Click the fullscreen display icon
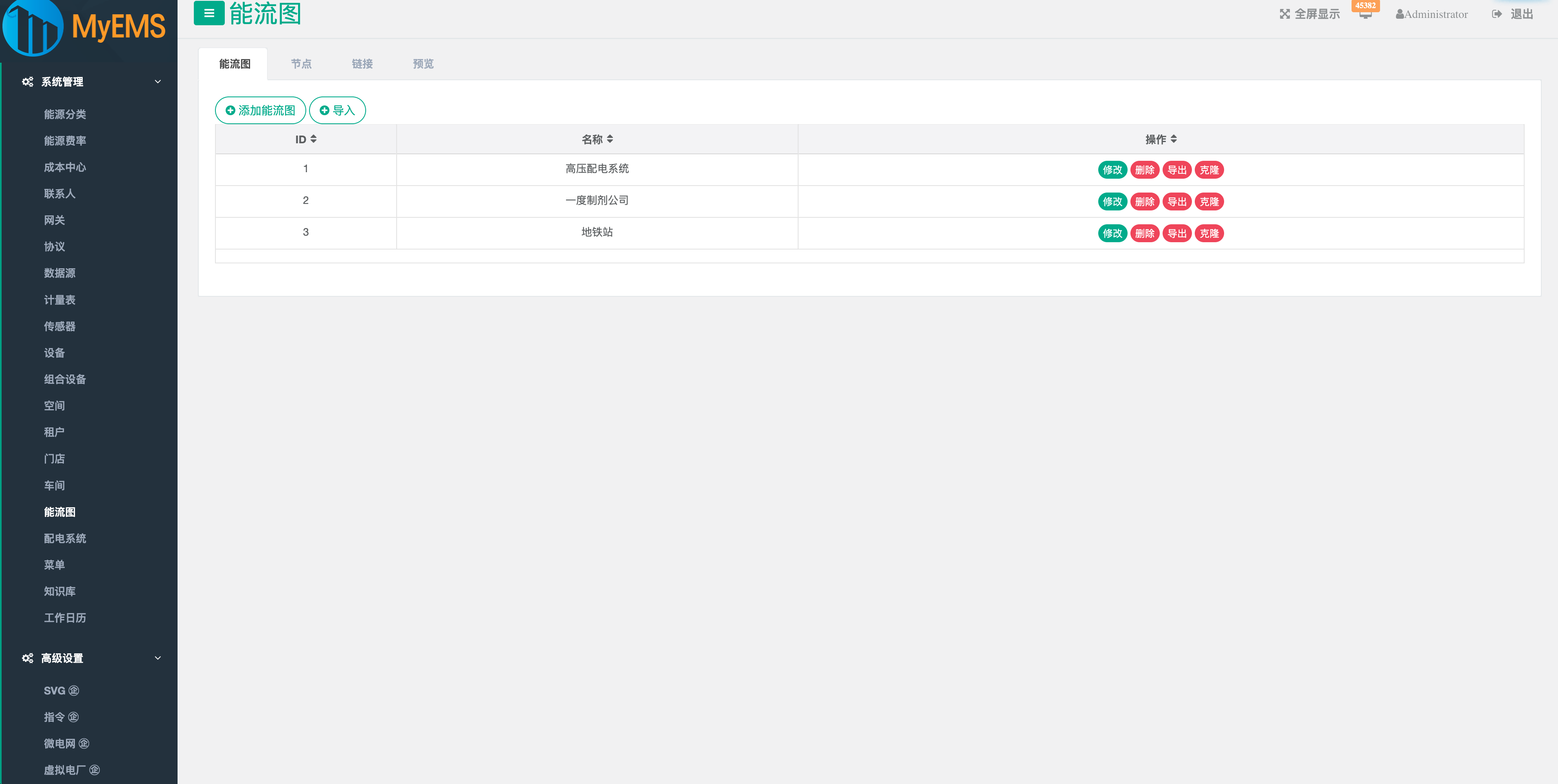The height and width of the screenshot is (784, 1558). pos(1285,14)
